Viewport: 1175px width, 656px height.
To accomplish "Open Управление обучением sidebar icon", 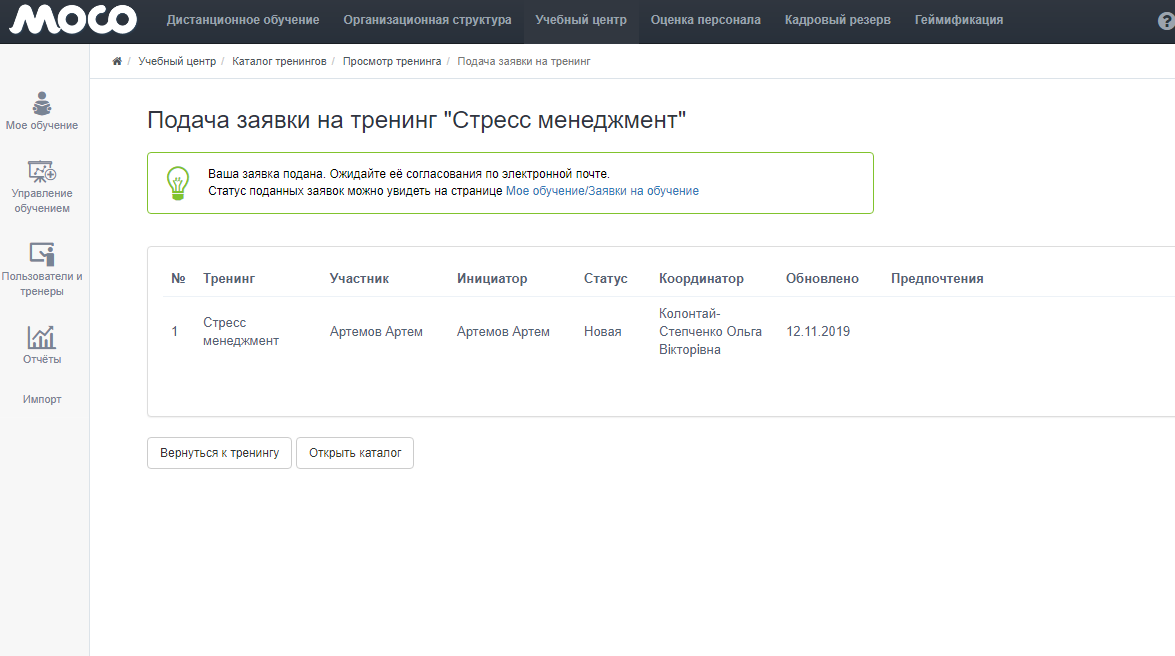I will 42,171.
